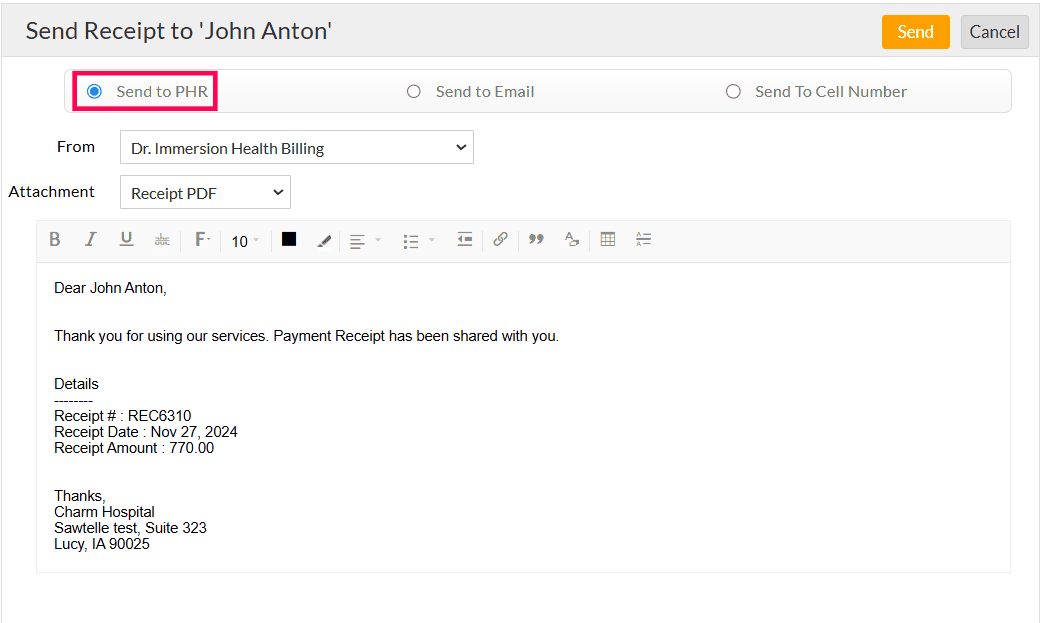Select Send To Cell Number radio
Screen dimensions: 1041x623
733,92
